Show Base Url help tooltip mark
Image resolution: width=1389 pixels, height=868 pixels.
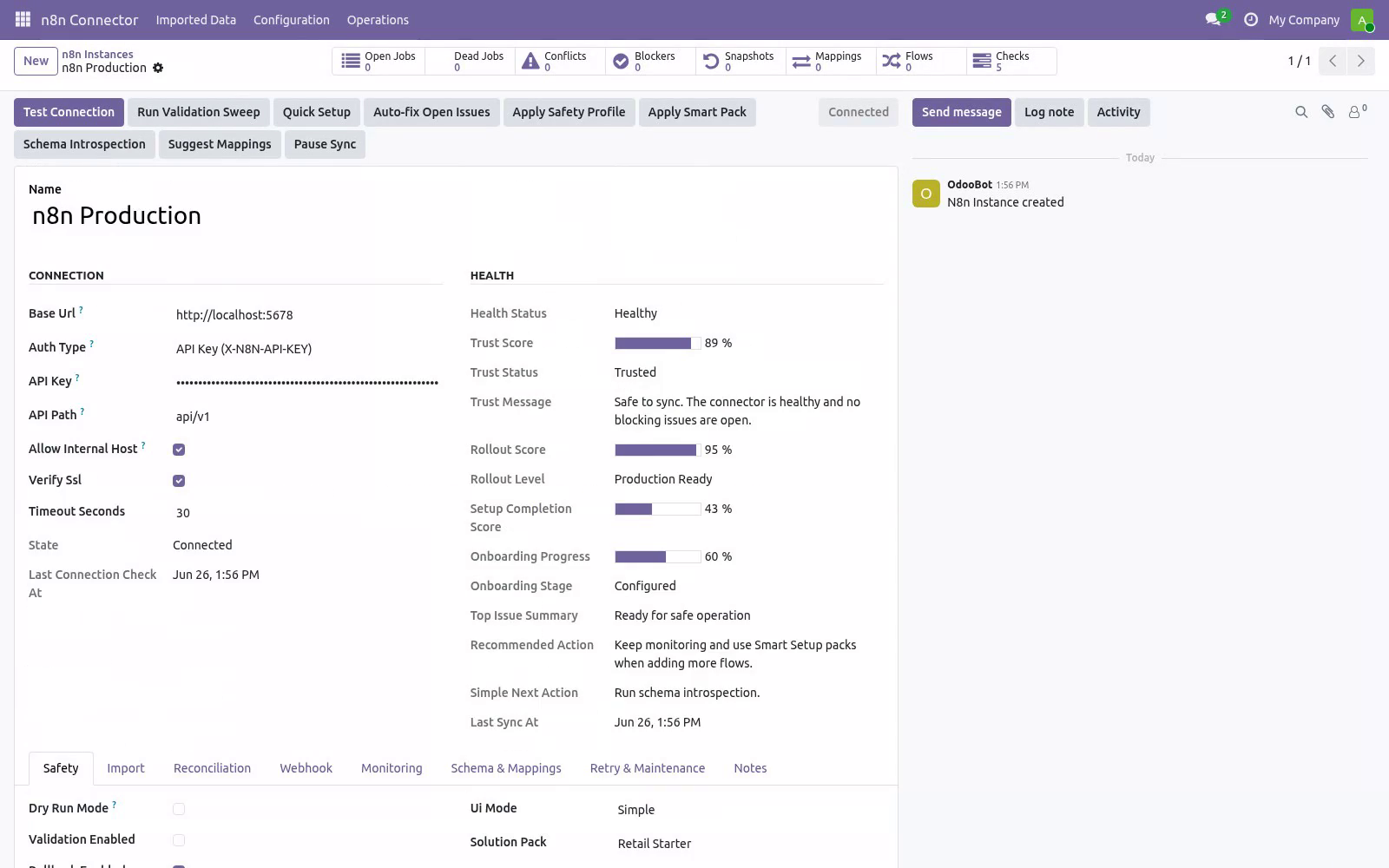(x=81, y=310)
